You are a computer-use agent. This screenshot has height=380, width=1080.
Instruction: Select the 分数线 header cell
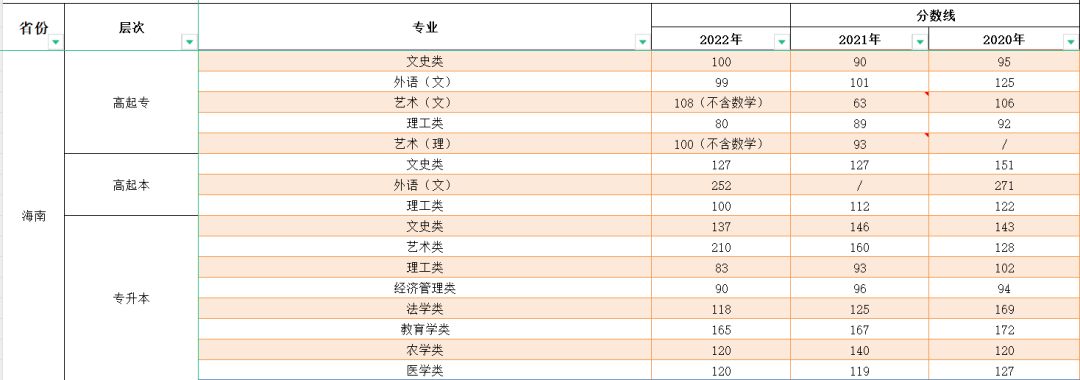935,15
